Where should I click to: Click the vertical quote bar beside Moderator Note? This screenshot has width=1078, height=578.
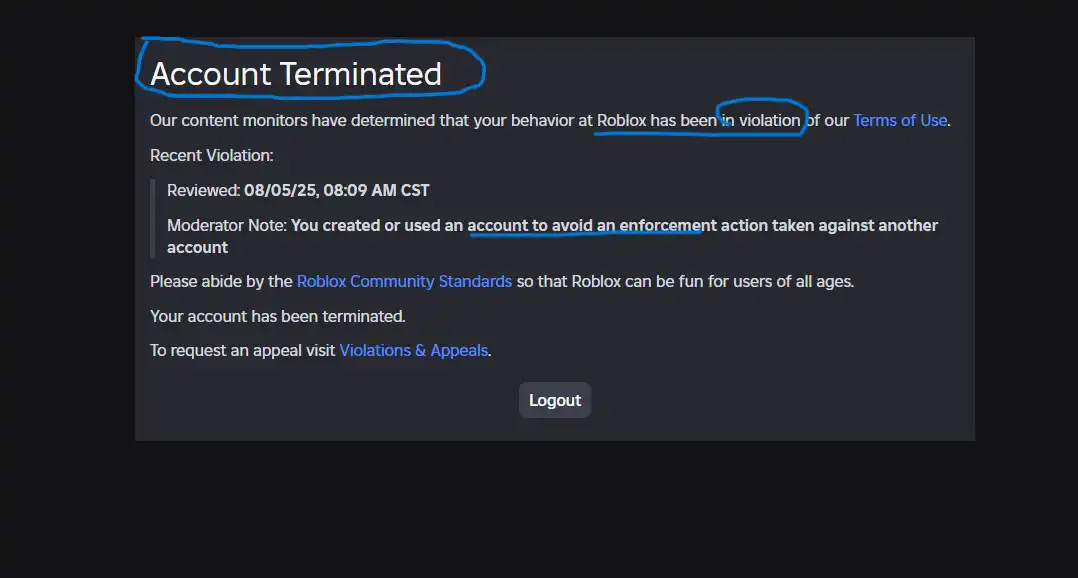pos(153,219)
